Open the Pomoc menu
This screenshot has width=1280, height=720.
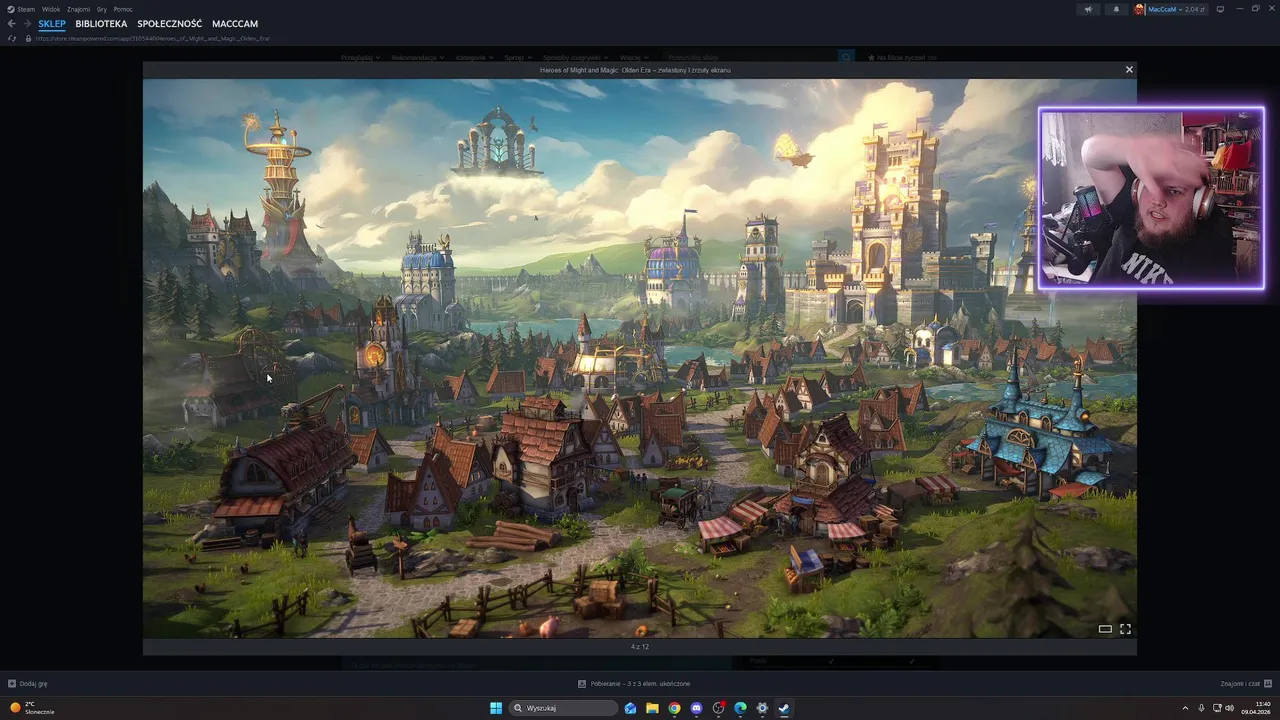[x=123, y=9]
